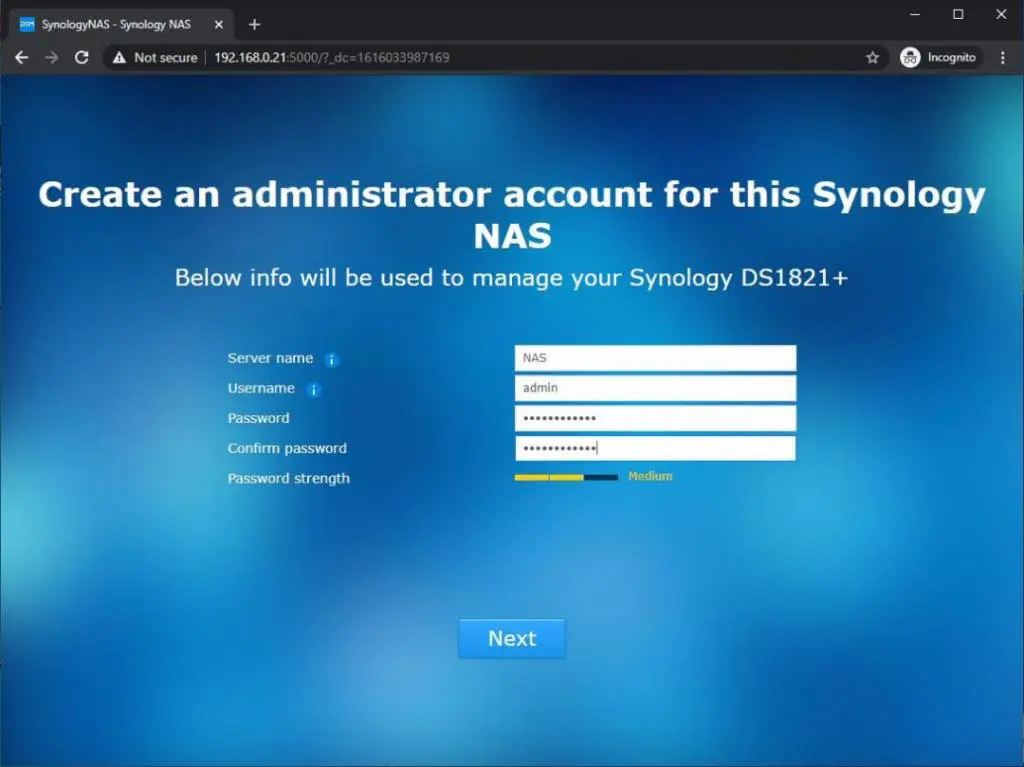This screenshot has height=767, width=1024.
Task: Maximize the browser window
Action: (958, 14)
